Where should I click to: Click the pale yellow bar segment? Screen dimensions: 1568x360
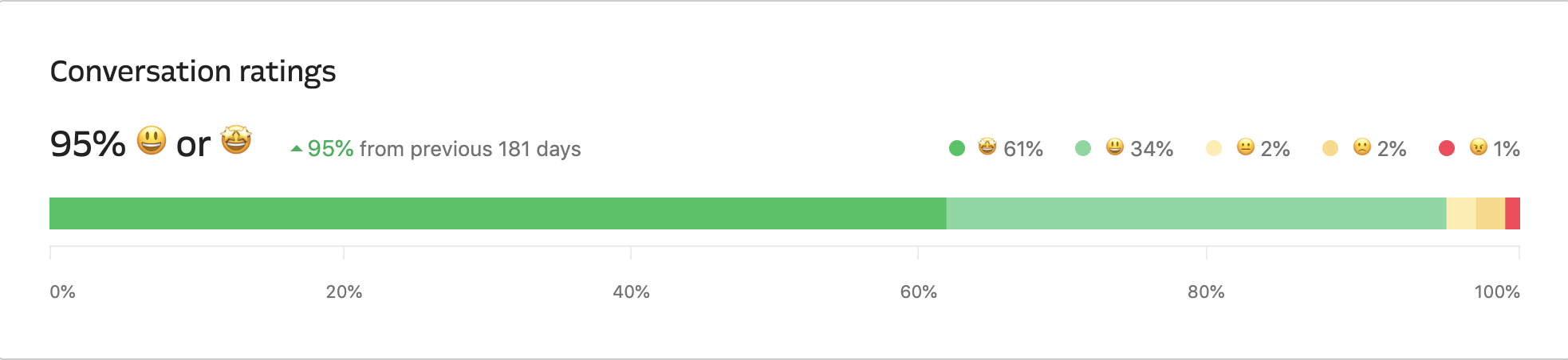(x=1461, y=213)
